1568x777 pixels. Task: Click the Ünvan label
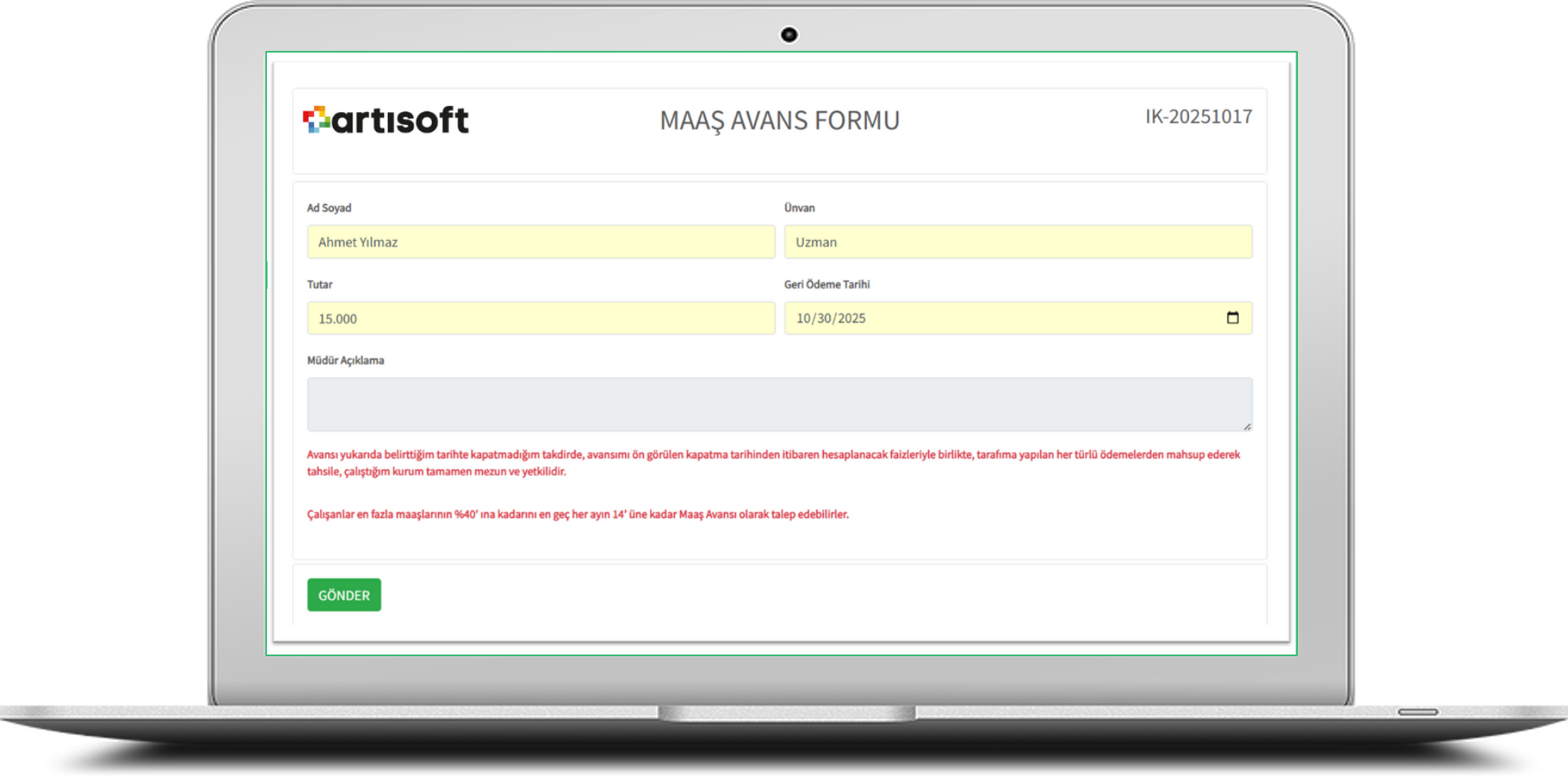click(x=799, y=208)
